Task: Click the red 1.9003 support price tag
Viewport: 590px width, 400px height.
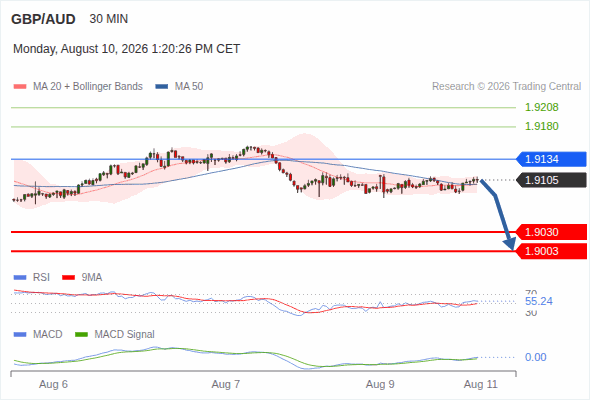Action: click(x=551, y=251)
